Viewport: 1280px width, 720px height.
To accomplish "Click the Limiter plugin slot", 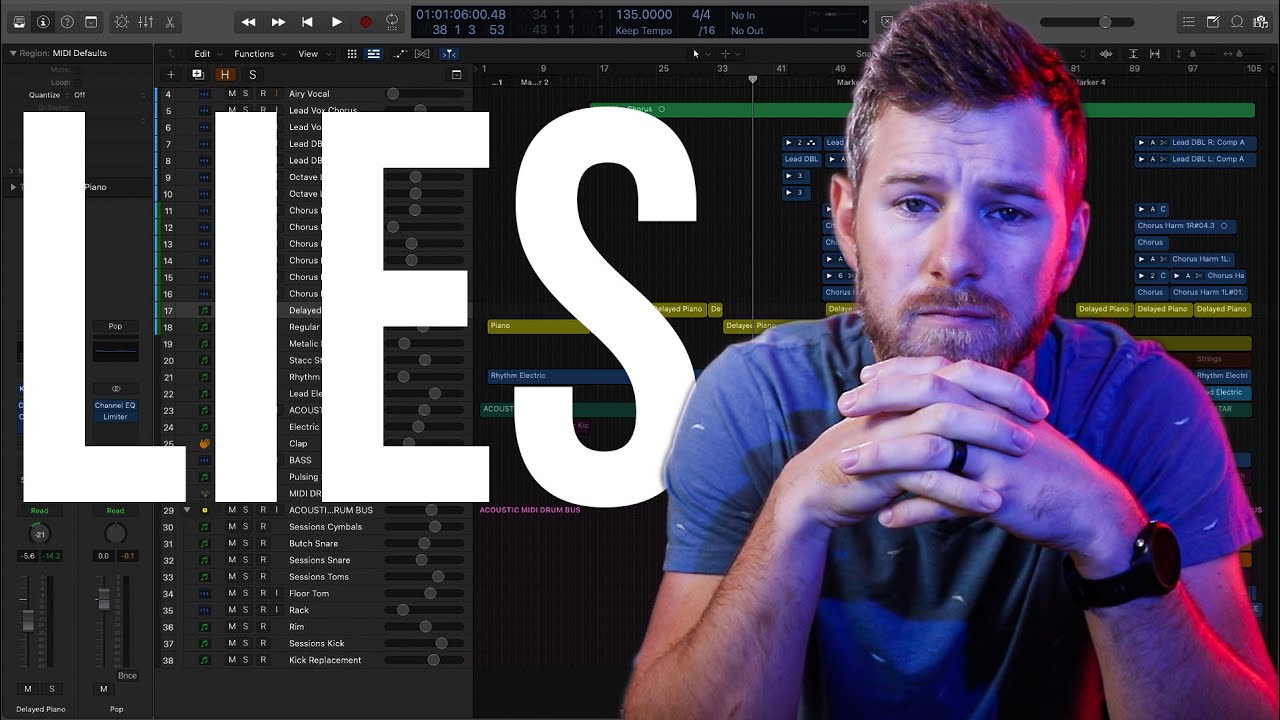I will (115, 416).
